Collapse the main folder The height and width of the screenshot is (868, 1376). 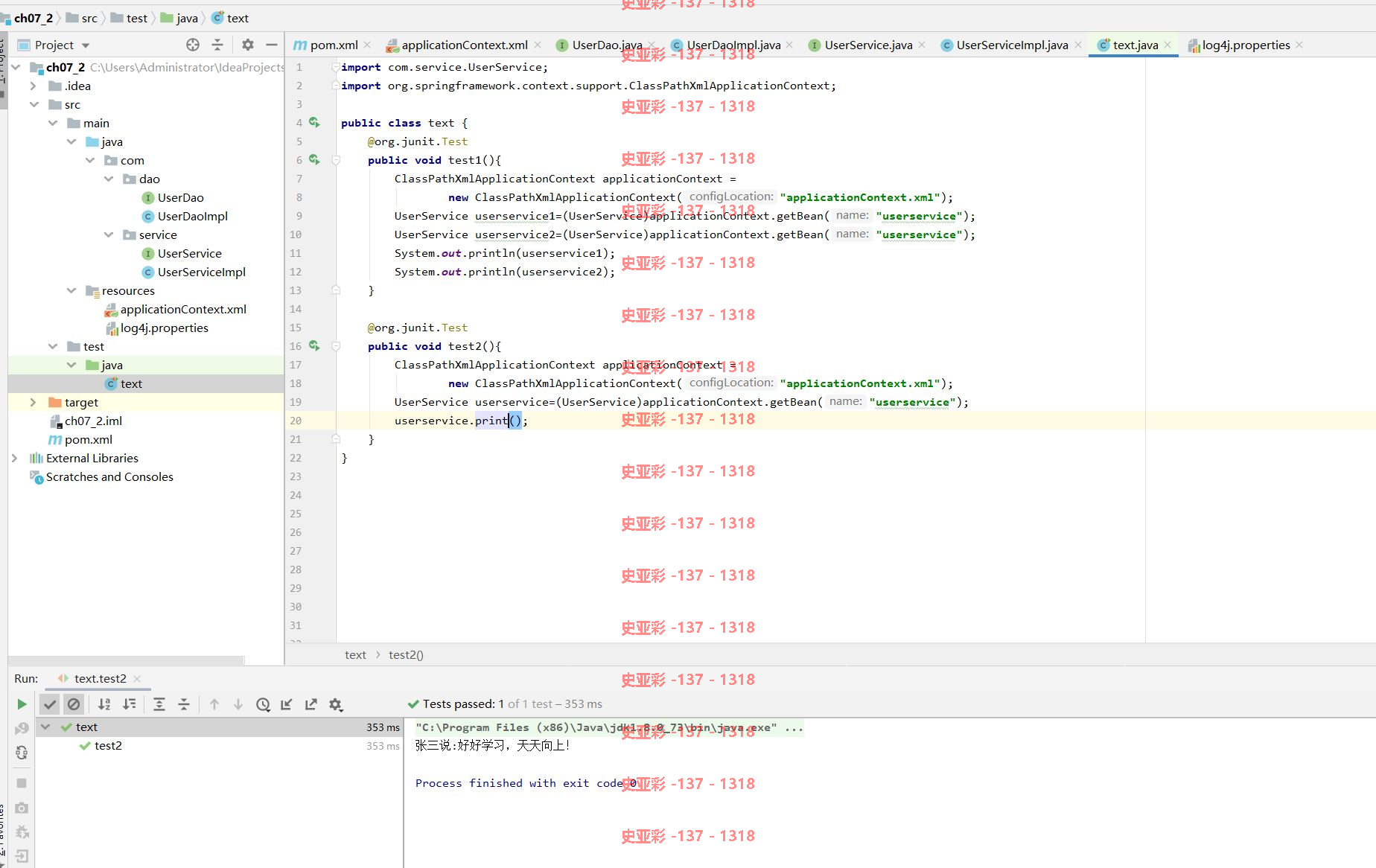click(52, 123)
